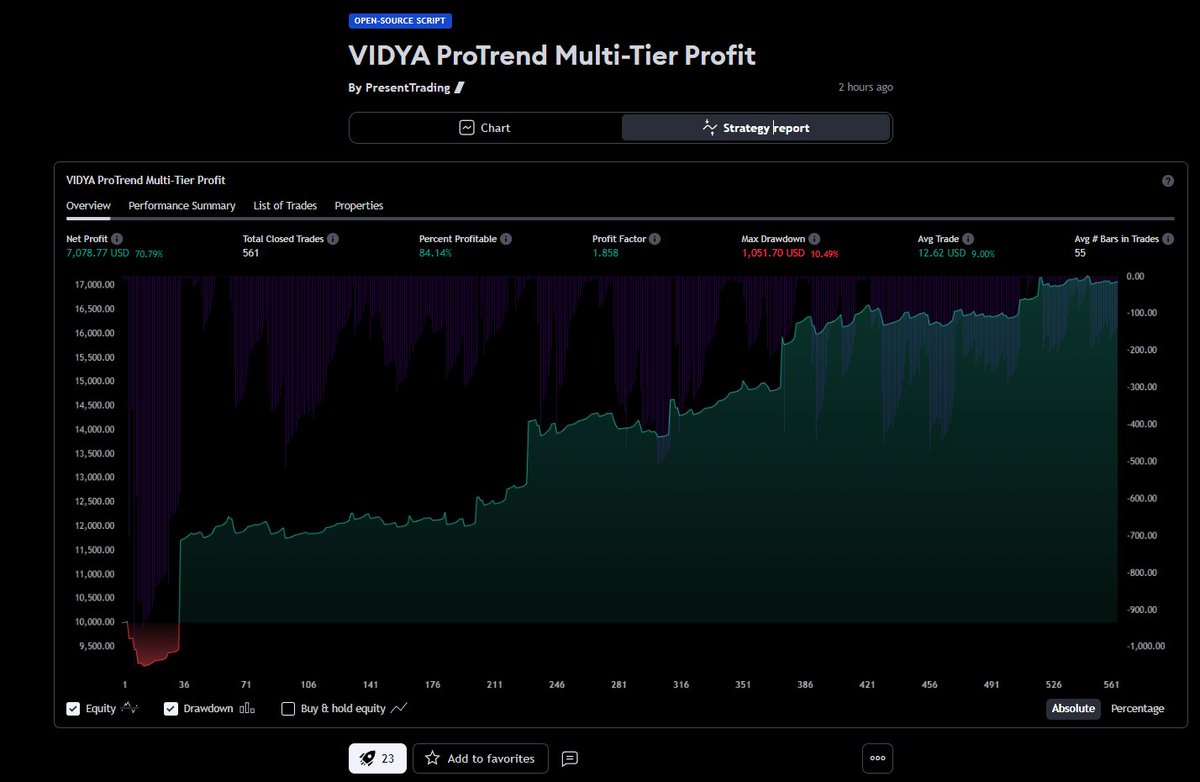The image size is (1200, 782).
Task: Open the Performance Summary tab
Action: click(182, 206)
